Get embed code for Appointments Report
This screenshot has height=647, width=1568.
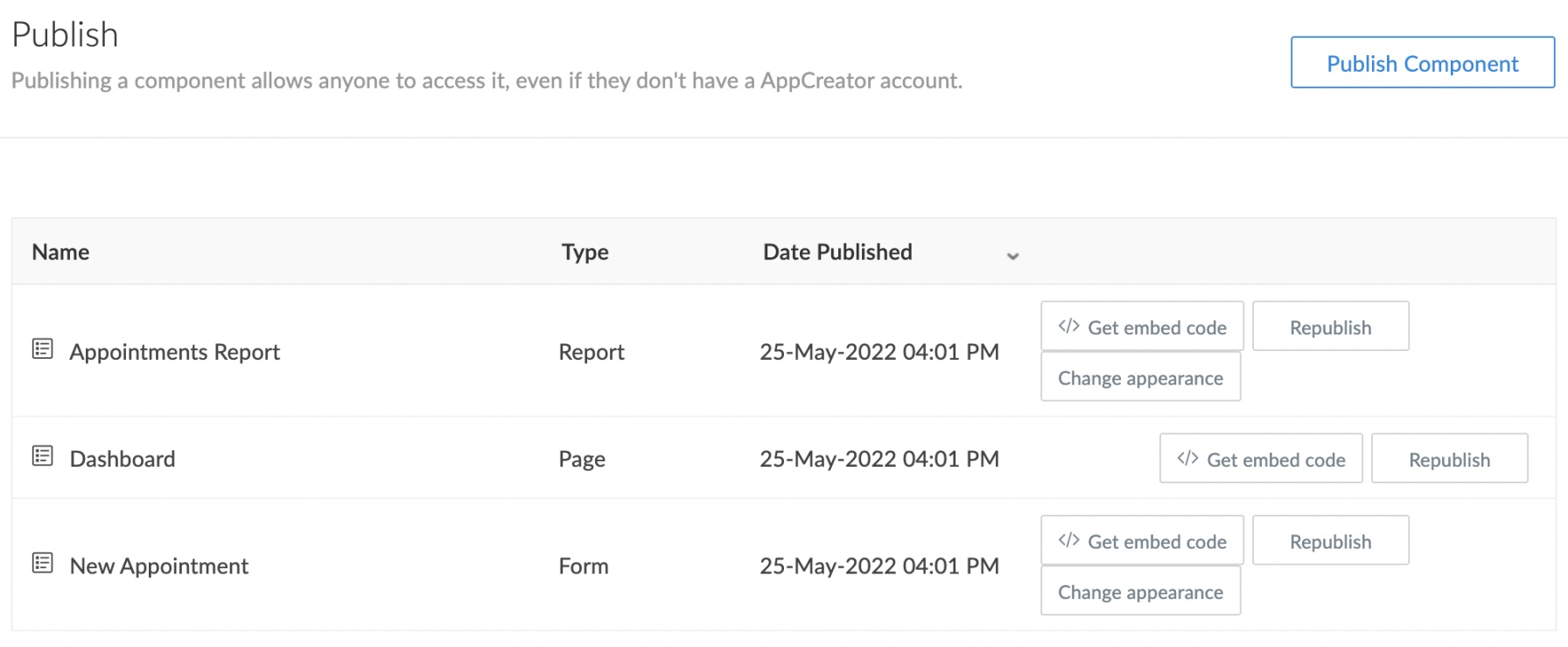pos(1142,327)
